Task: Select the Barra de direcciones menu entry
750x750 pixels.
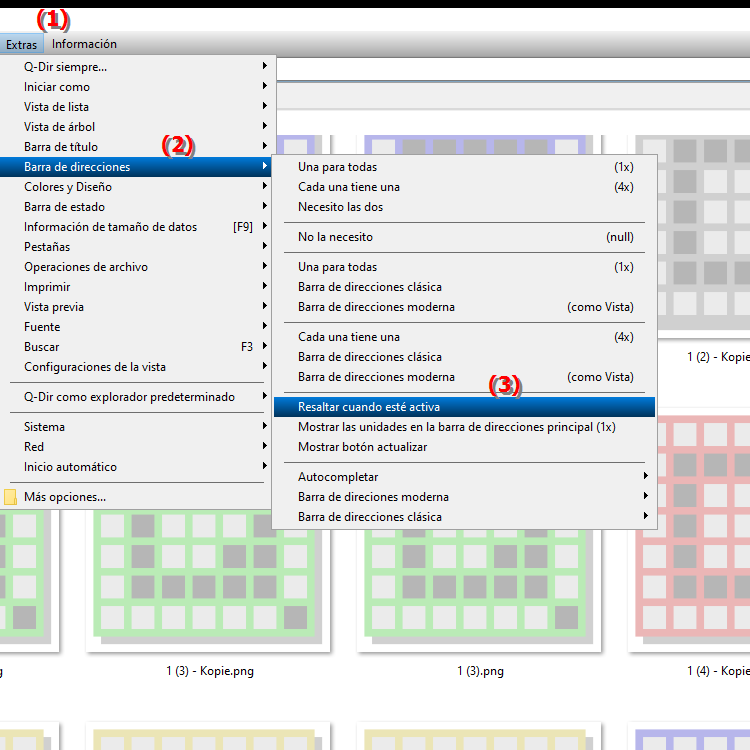Action: 137,167
